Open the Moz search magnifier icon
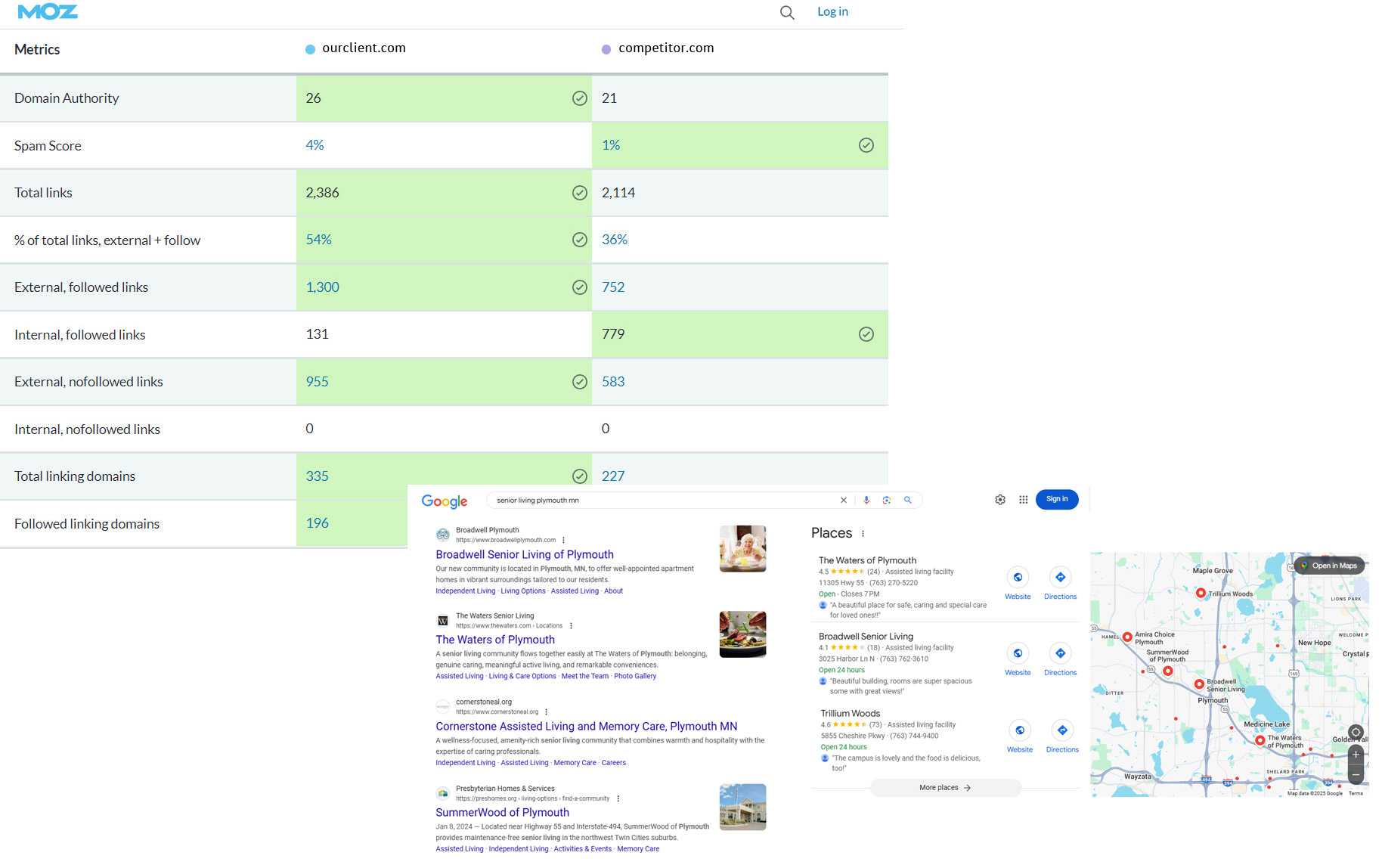This screenshot has width=1382, height=868. [x=787, y=12]
